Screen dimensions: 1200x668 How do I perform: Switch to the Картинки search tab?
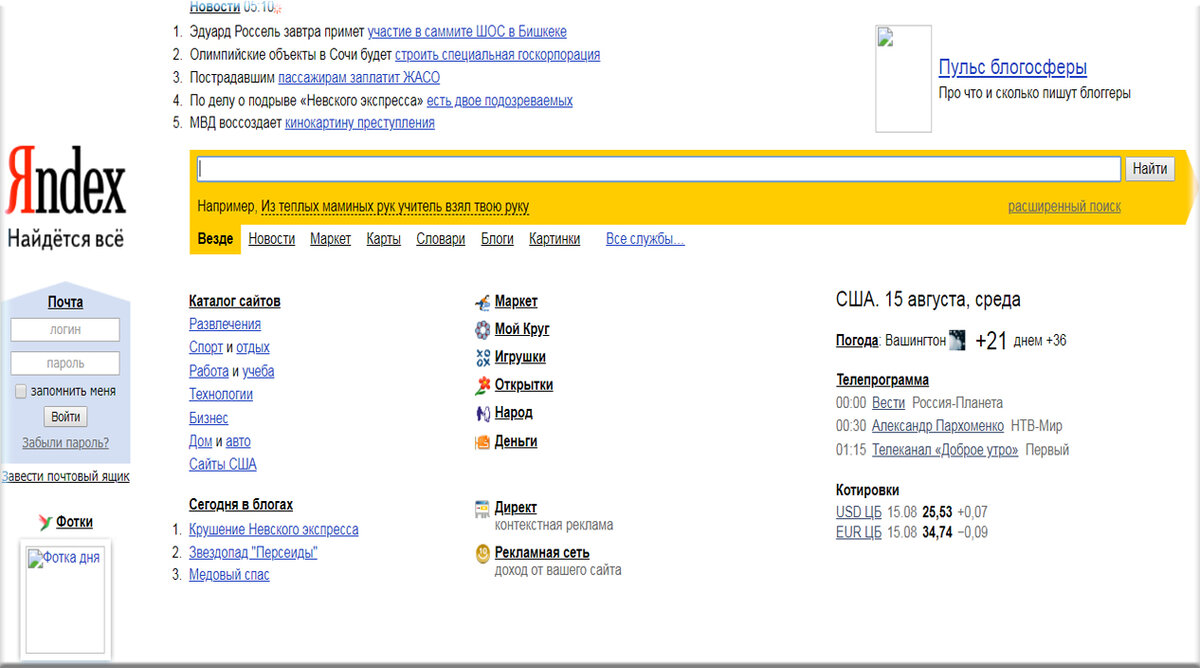(555, 239)
